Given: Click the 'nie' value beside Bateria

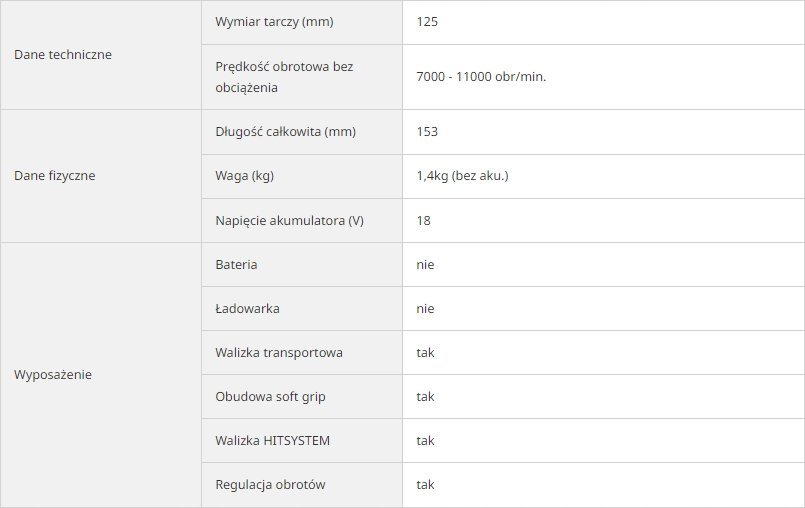Looking at the screenshot, I should click(x=426, y=265).
